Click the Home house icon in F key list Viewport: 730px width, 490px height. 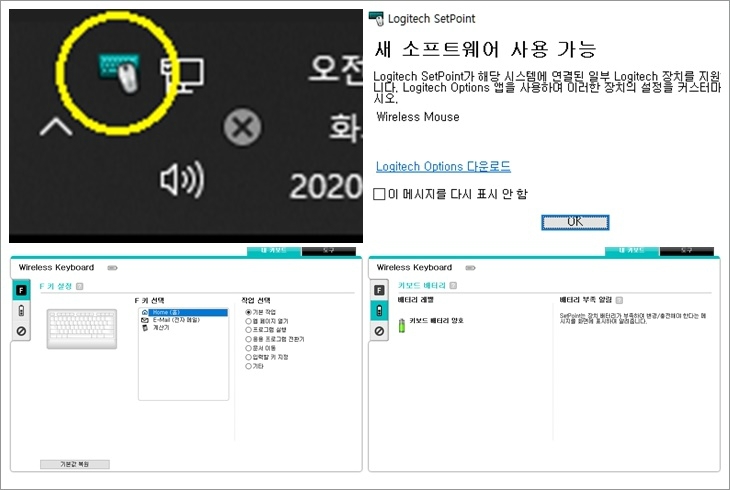[x=145, y=312]
